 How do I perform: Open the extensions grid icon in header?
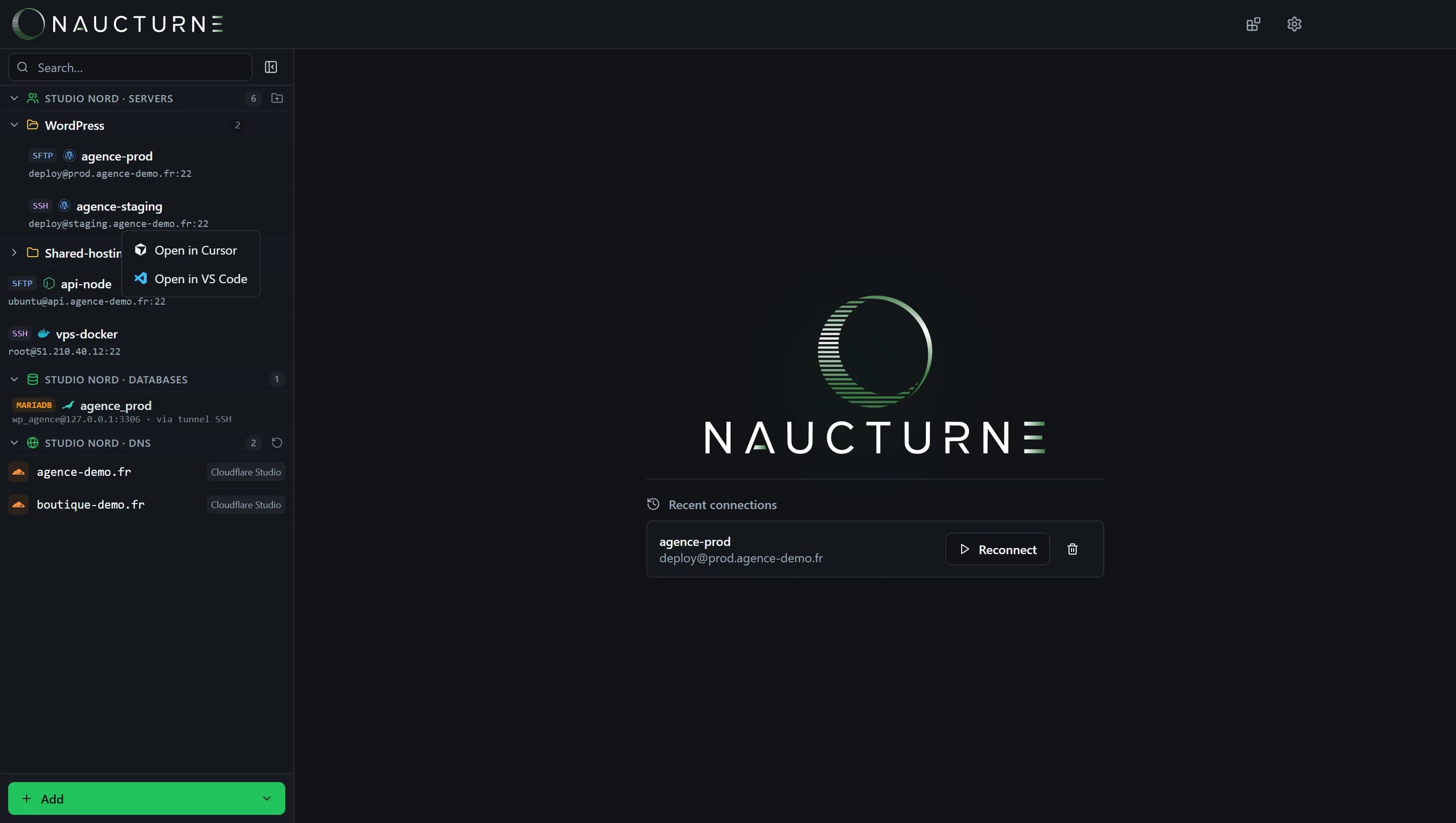pyautogui.click(x=1253, y=25)
